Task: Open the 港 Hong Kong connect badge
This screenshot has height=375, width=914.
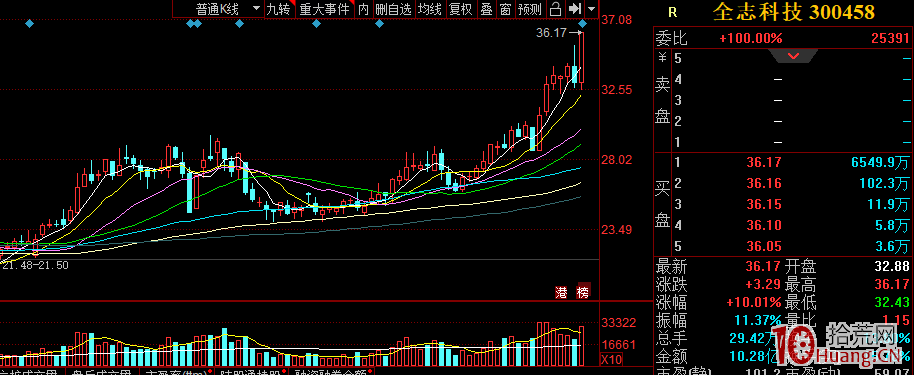Action: pyautogui.click(x=561, y=292)
